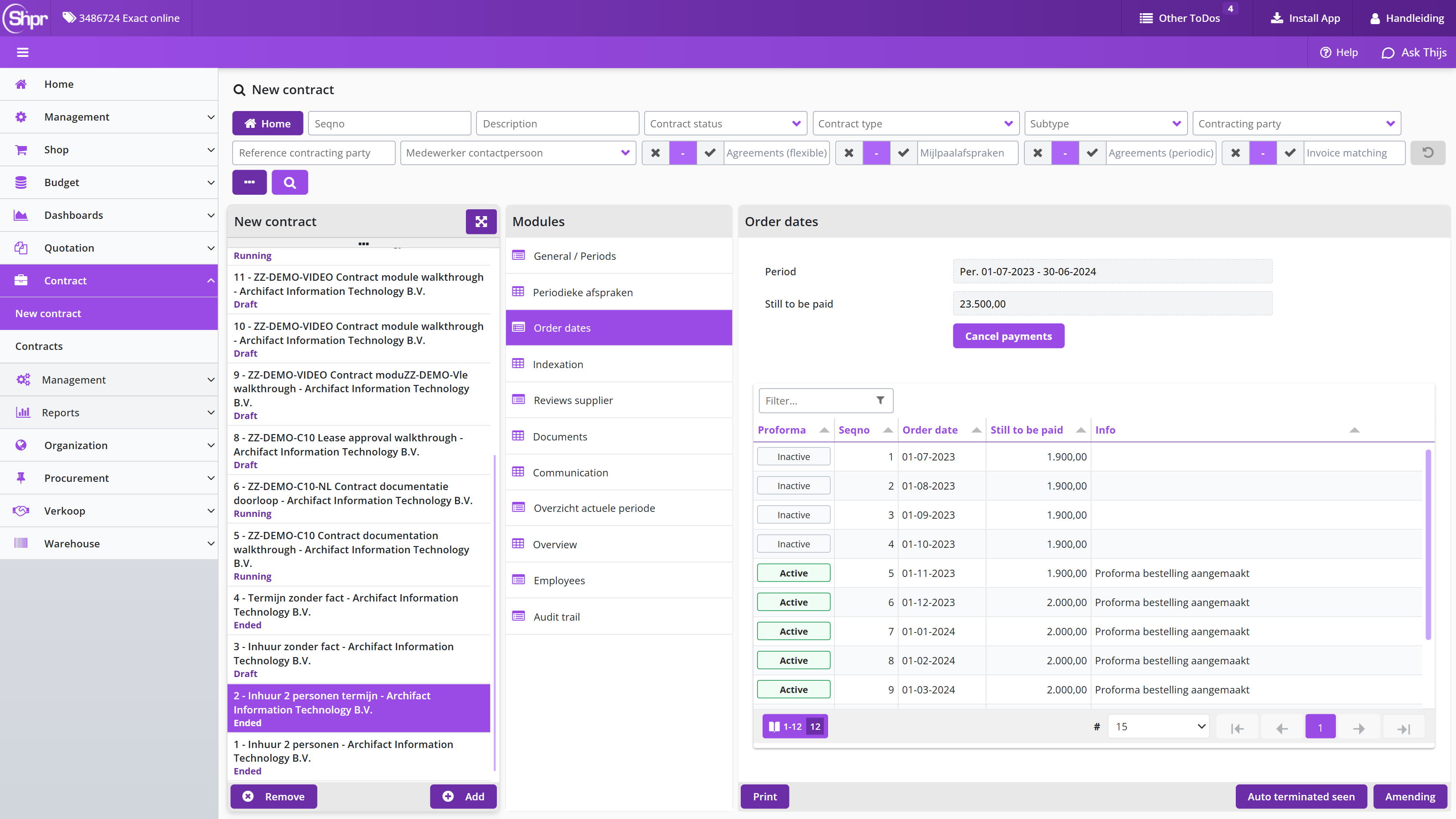Set Mijlpaalafspraken filter to checked
The height and width of the screenshot is (819, 1456).
(903, 152)
